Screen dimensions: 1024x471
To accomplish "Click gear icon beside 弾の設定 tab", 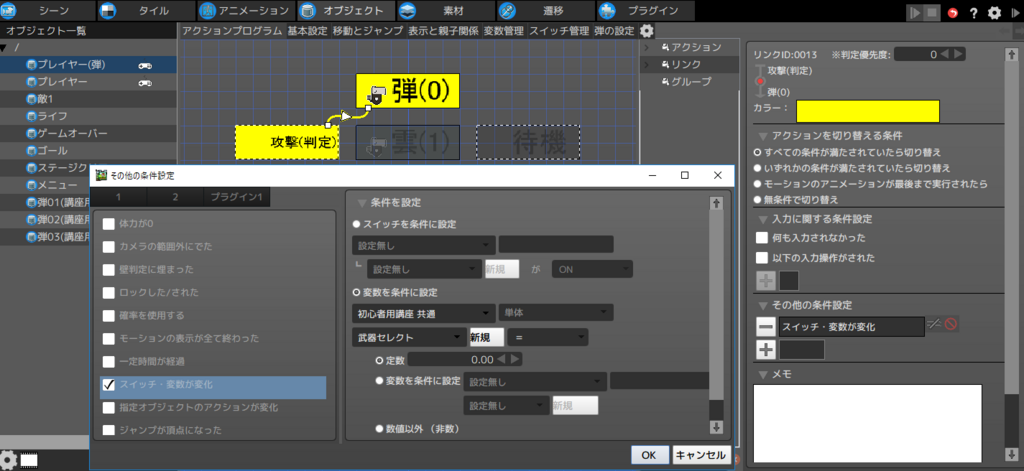I will click(646, 31).
